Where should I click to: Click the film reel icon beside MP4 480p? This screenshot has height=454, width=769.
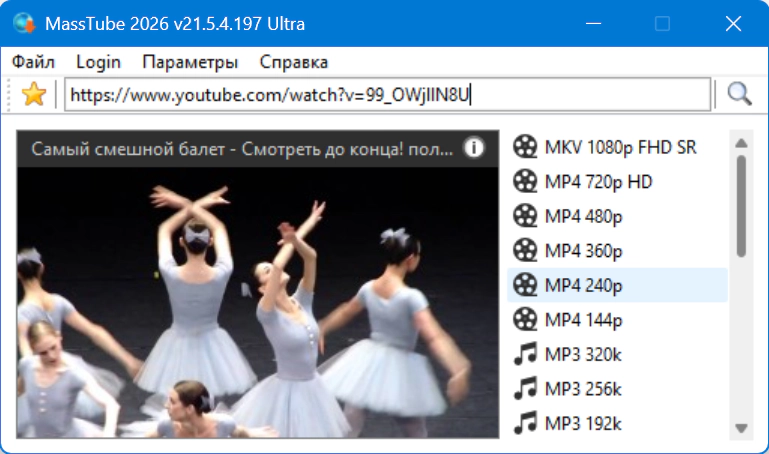coord(525,216)
